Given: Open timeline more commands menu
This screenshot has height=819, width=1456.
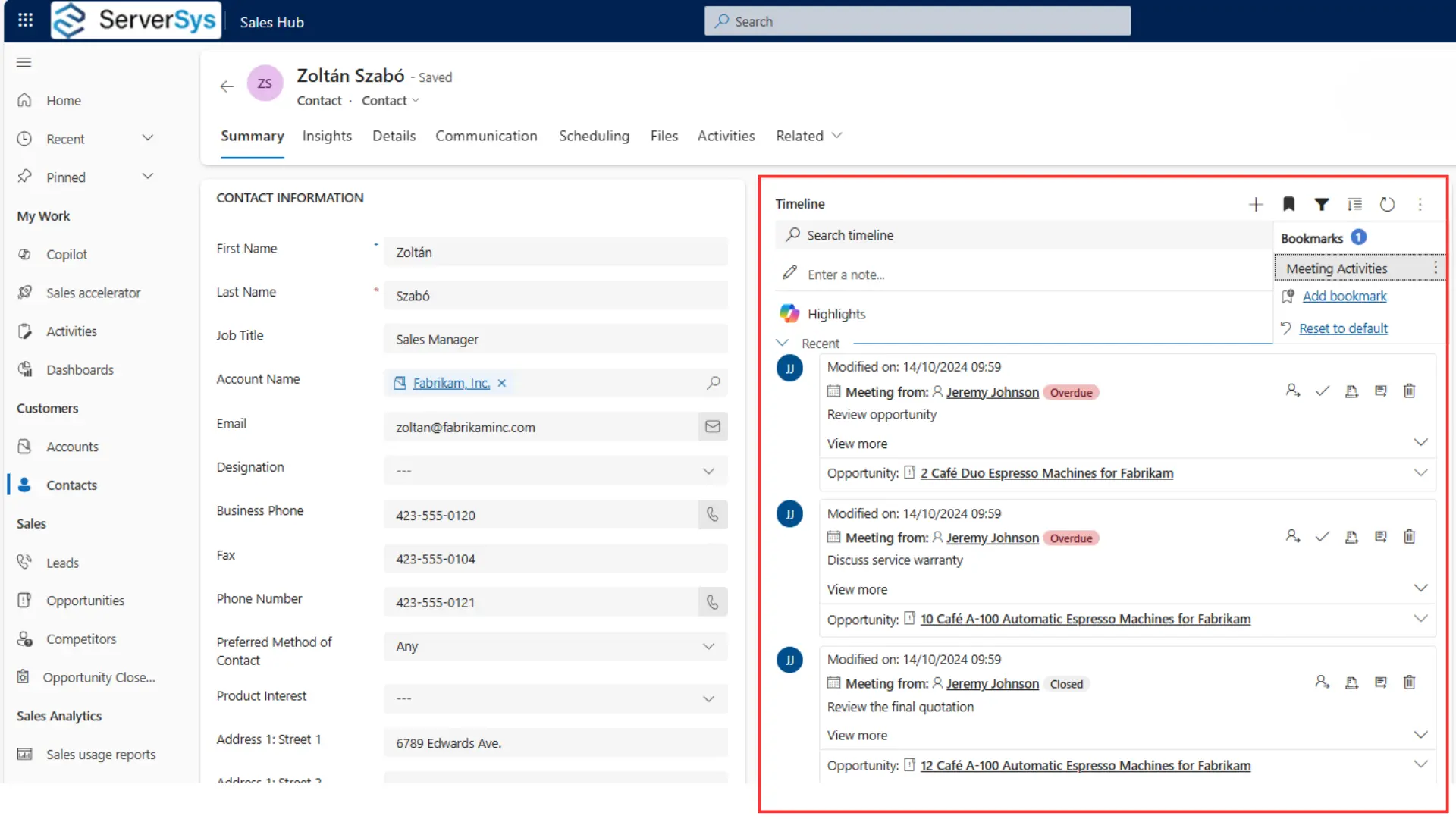Looking at the screenshot, I should click(1420, 204).
